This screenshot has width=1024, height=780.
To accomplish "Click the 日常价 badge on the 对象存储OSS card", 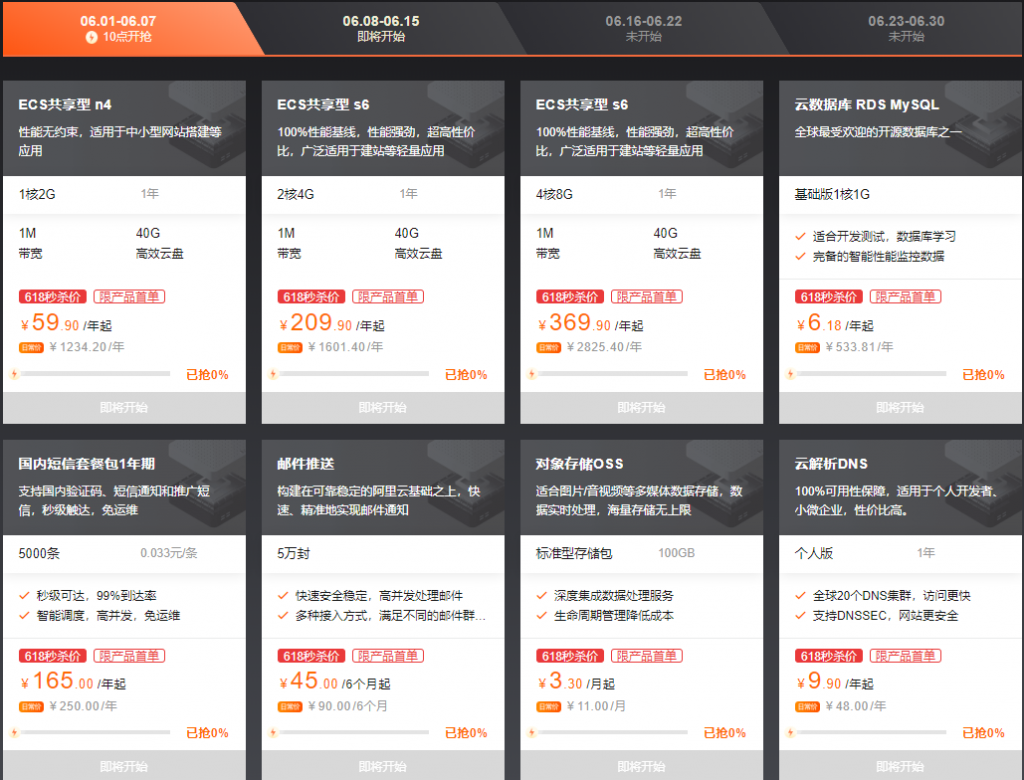I will [x=548, y=706].
